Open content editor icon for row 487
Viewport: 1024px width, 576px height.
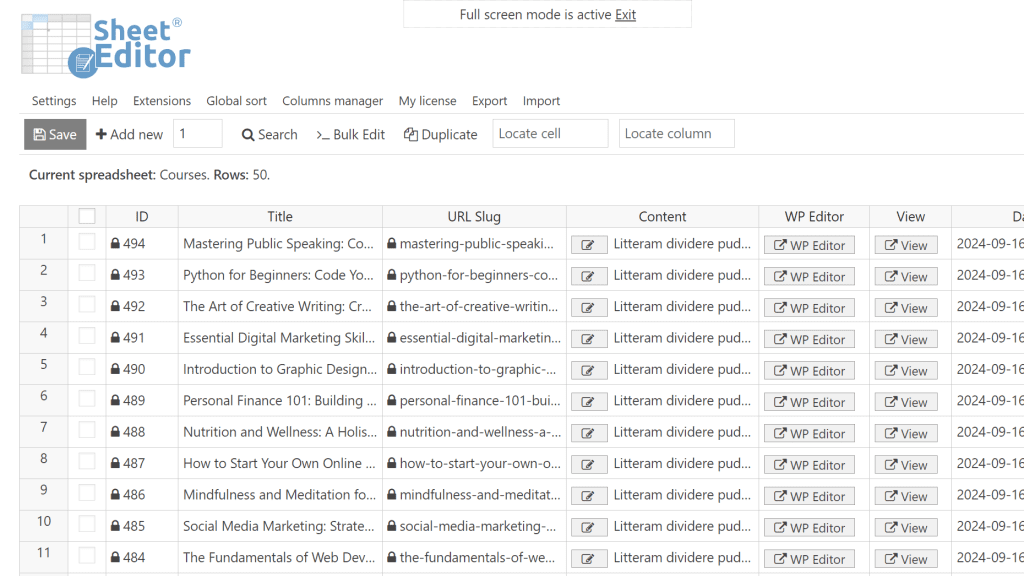(588, 464)
